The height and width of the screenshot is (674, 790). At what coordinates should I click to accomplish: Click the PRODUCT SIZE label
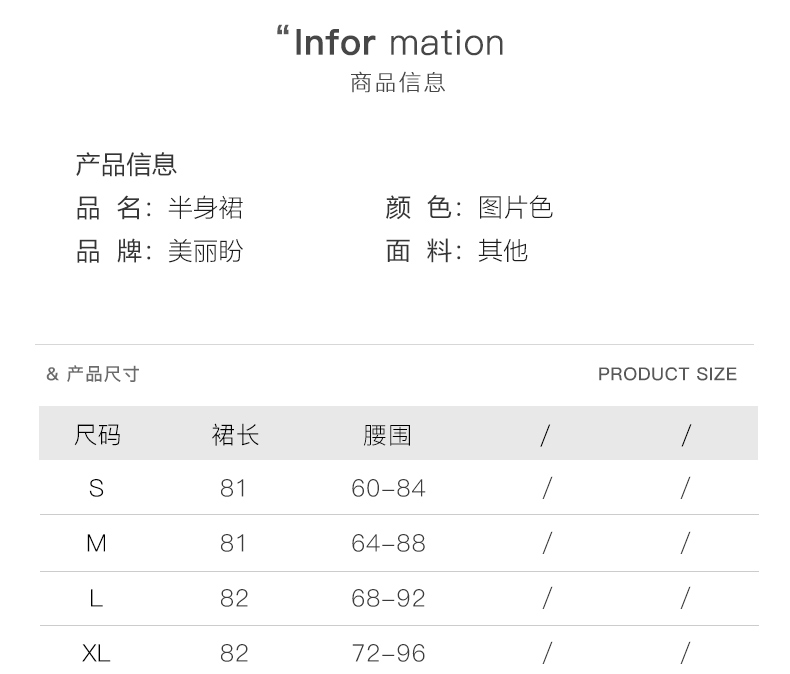[667, 374]
